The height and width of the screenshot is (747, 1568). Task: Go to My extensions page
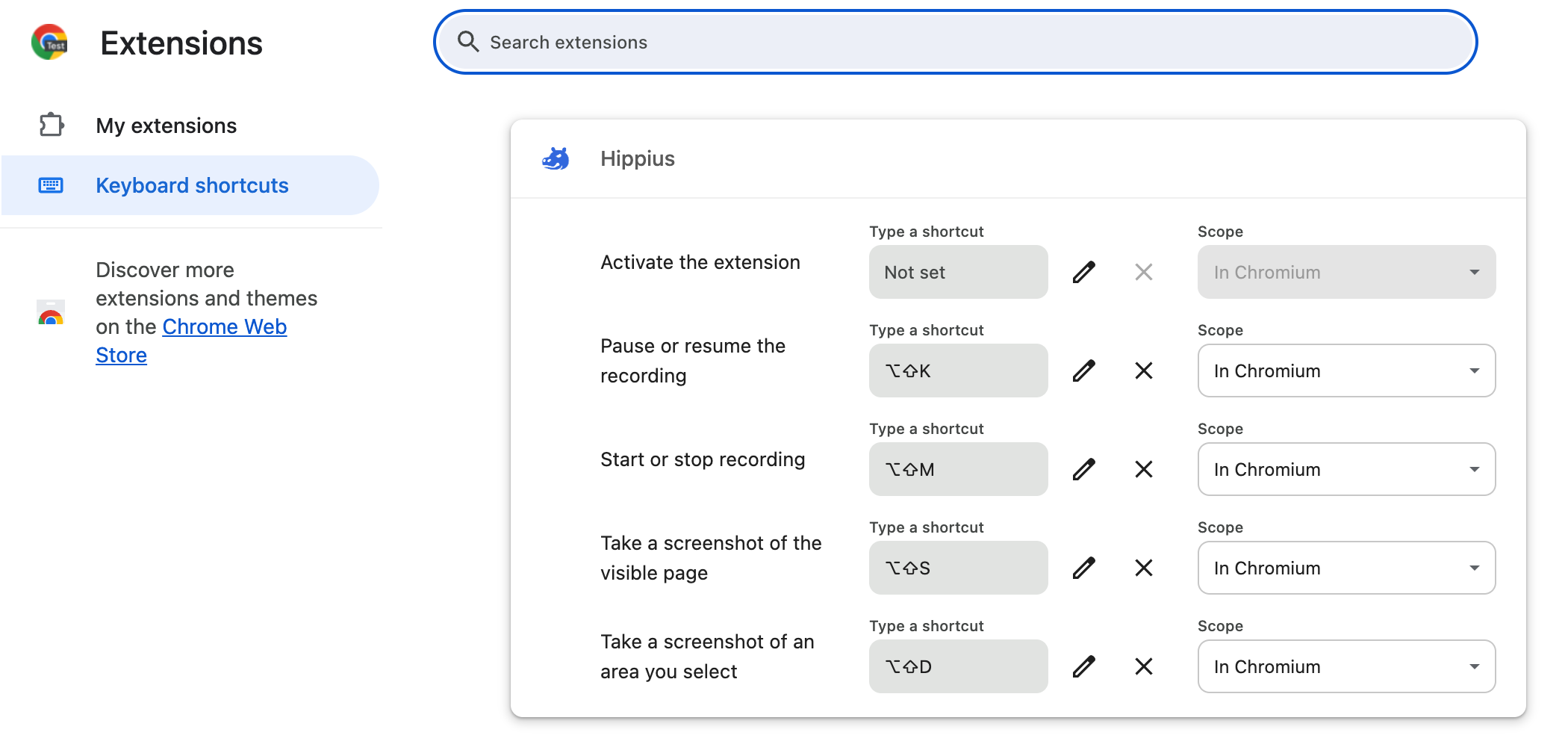coord(166,125)
